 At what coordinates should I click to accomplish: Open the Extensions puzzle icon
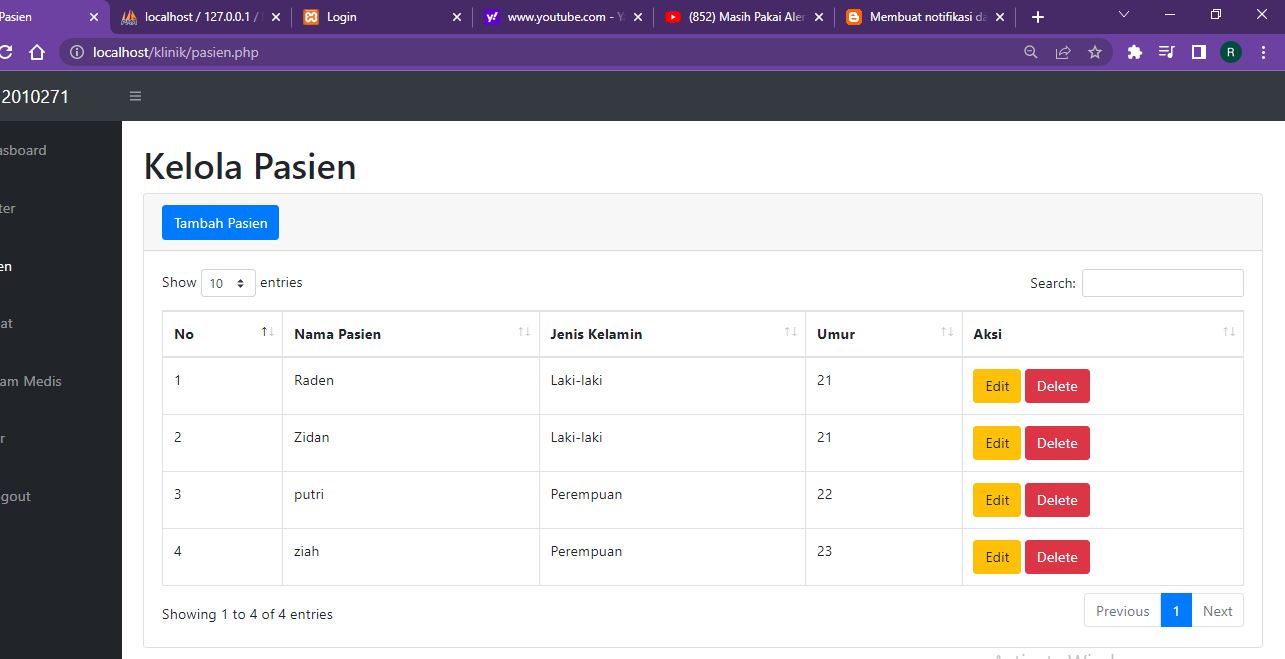coord(1134,52)
